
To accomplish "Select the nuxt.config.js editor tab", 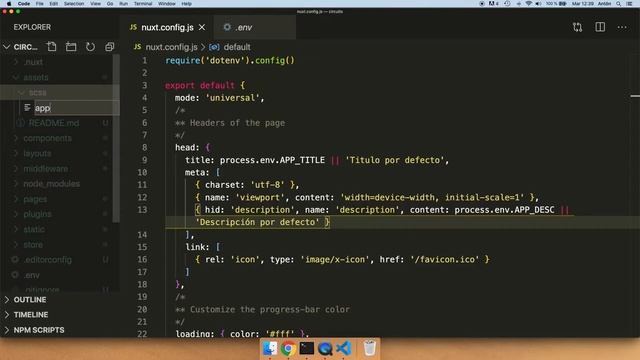I will tap(167, 27).
